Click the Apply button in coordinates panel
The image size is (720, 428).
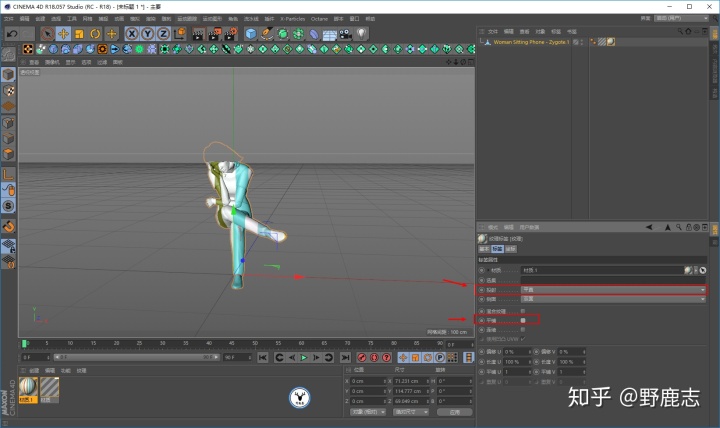455,412
